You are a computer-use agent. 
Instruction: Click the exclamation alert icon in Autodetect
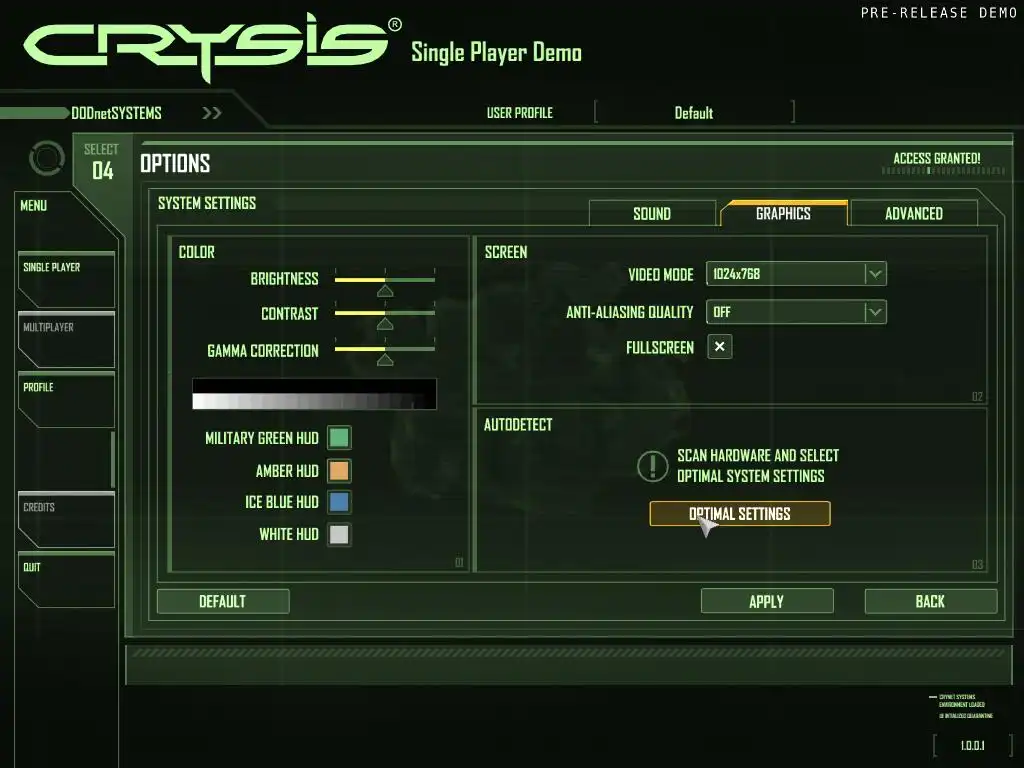click(x=652, y=466)
